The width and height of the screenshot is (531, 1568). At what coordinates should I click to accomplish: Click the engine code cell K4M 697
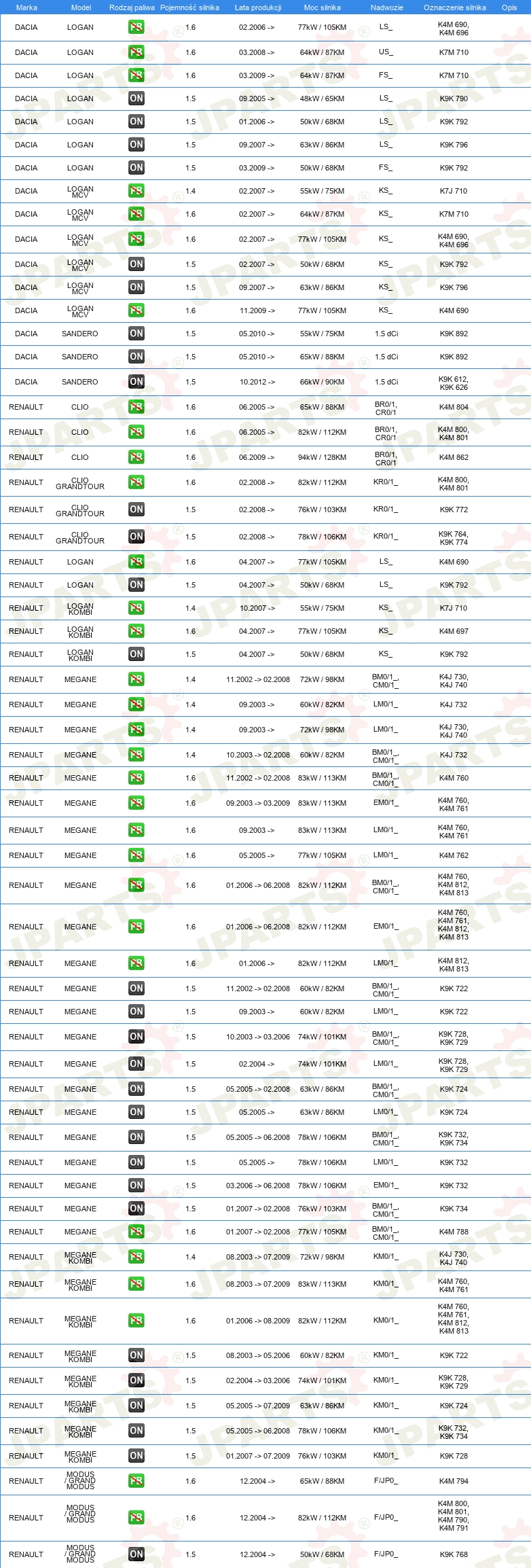454,631
